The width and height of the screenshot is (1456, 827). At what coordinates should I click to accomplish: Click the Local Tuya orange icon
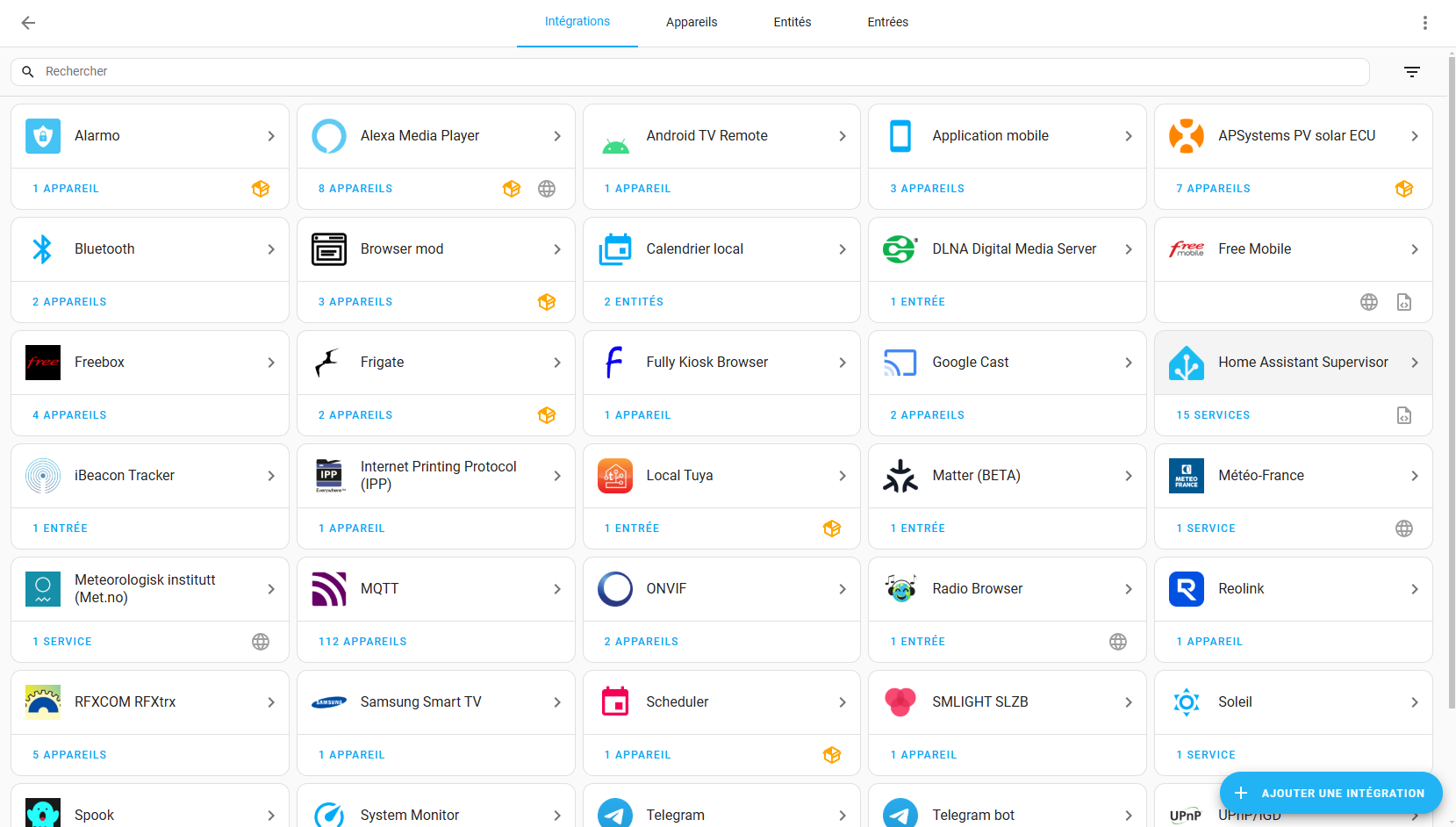click(615, 476)
